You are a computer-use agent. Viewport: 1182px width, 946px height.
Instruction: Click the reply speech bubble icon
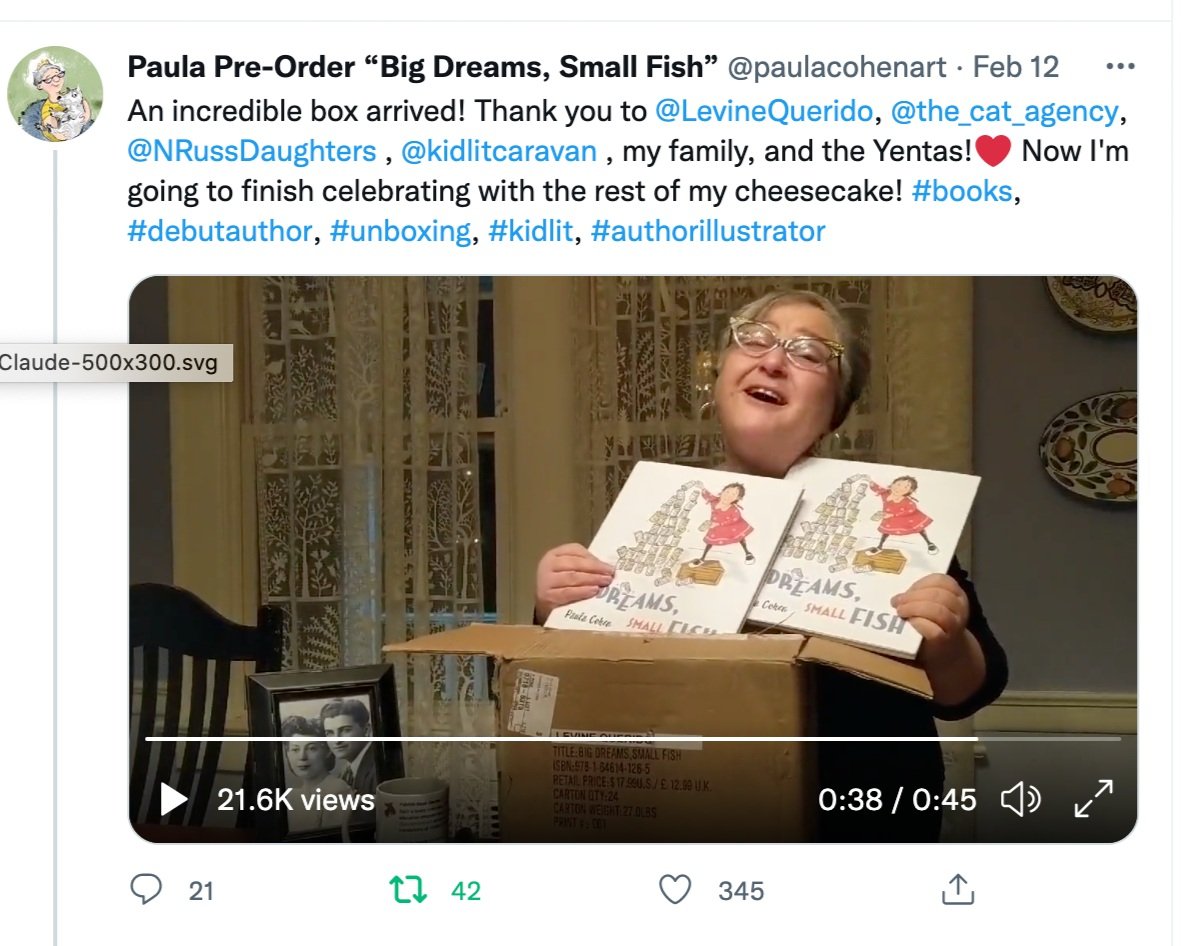coord(145,889)
